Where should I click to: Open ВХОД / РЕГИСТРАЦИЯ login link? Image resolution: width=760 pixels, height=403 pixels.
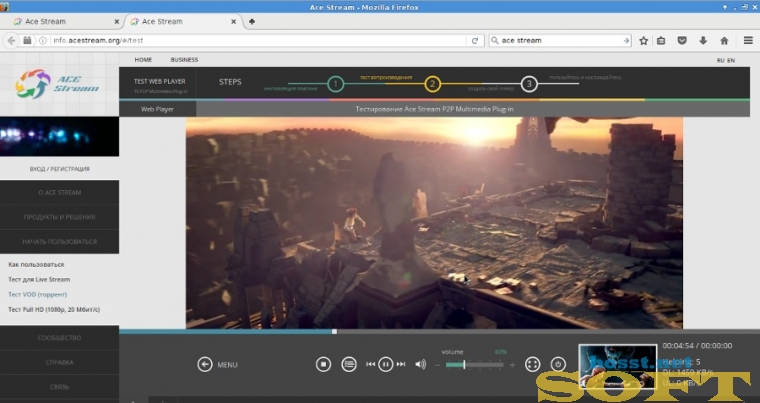[x=60, y=169]
